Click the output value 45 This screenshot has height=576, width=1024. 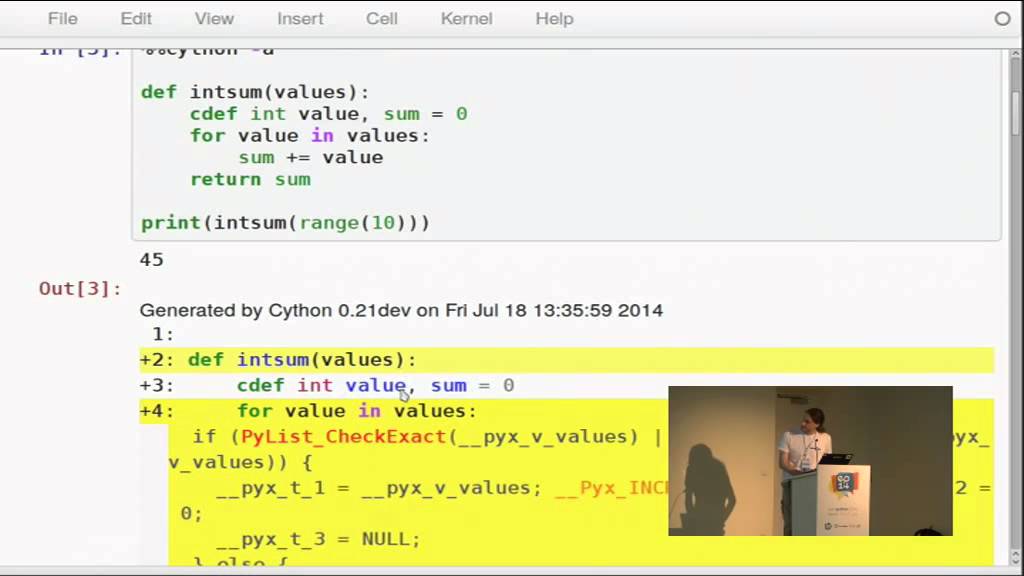click(152, 260)
